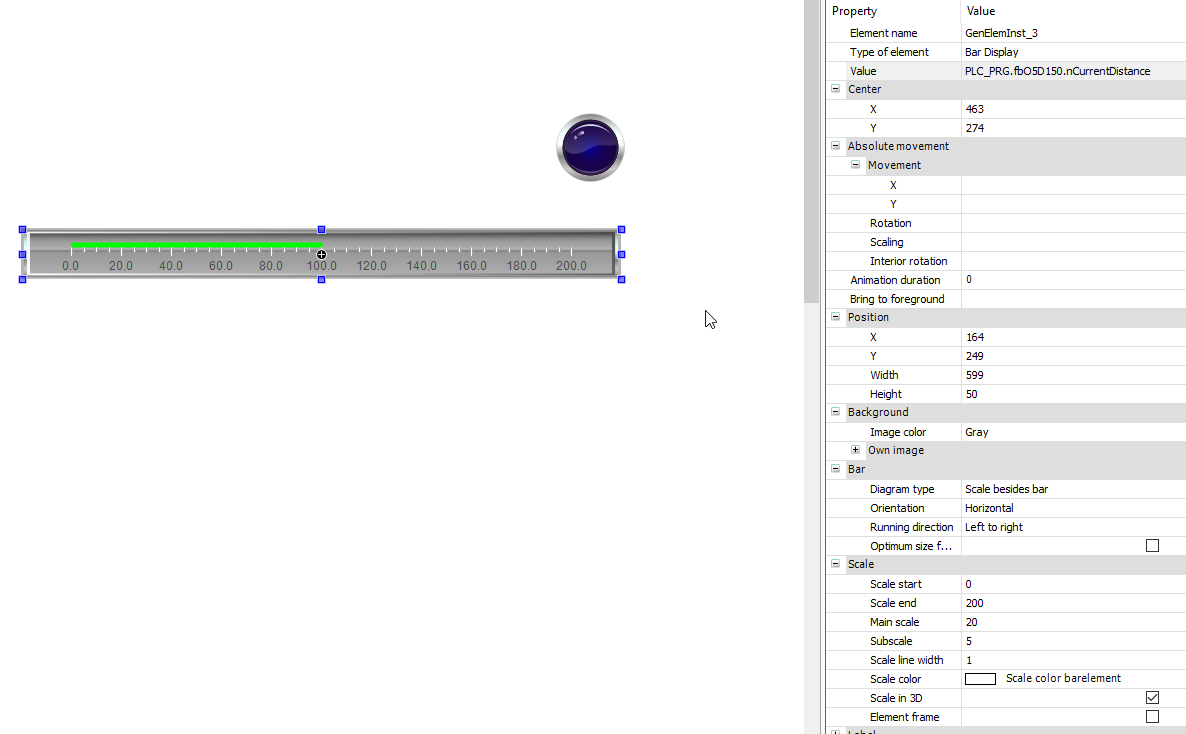Click the bottom-center resize handle of the bar
1186x734 pixels.
click(321, 279)
